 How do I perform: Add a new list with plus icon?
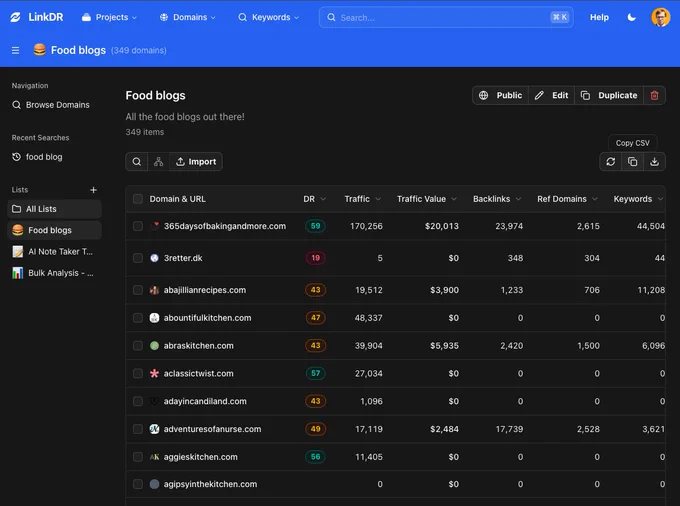click(x=93, y=190)
